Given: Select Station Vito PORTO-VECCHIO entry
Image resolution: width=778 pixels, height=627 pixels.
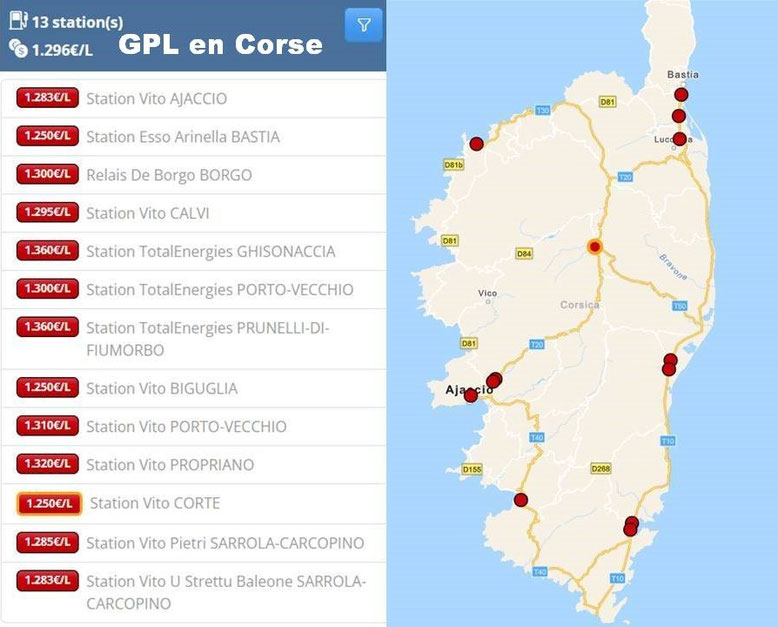Looking at the screenshot, I should coord(194,427).
